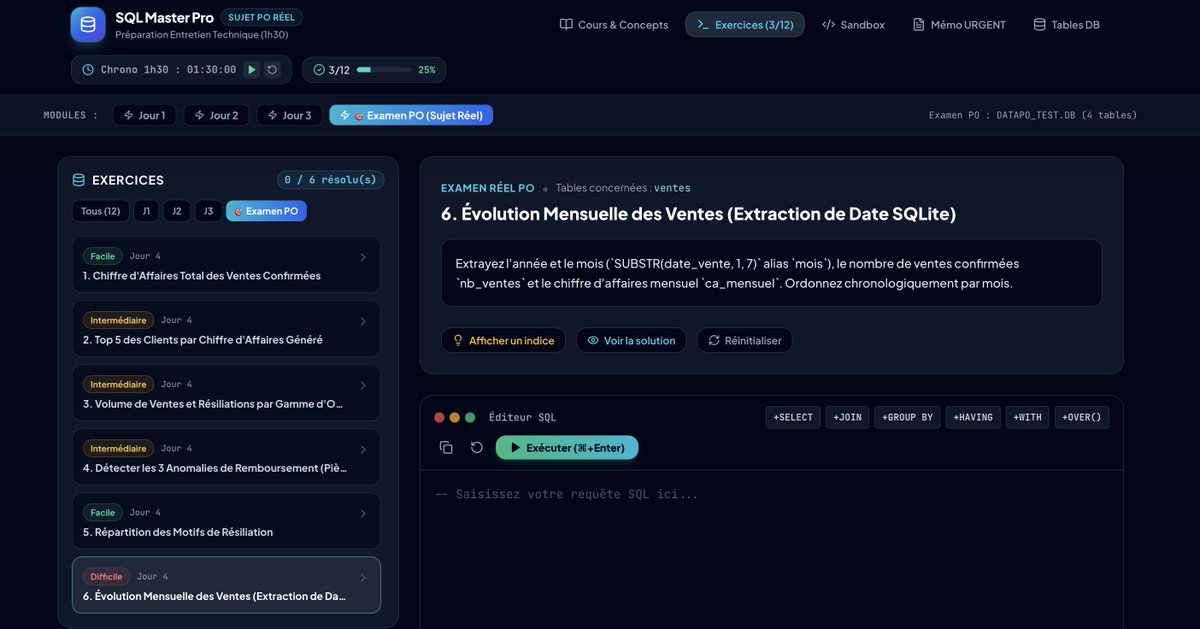
Task: Filter exercises by J1
Action: click(x=145, y=211)
